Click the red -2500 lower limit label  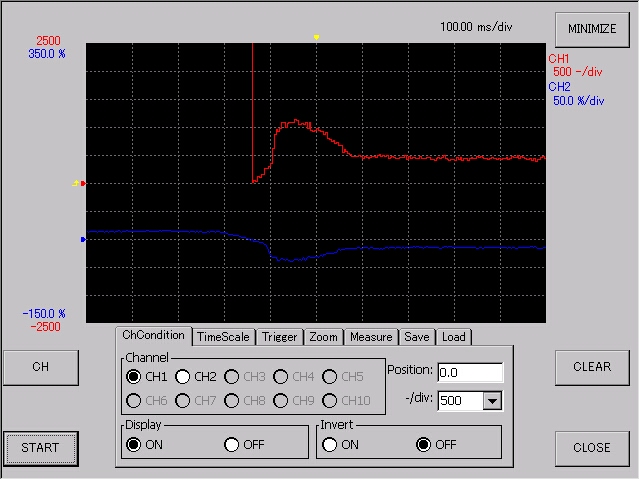pos(45,327)
